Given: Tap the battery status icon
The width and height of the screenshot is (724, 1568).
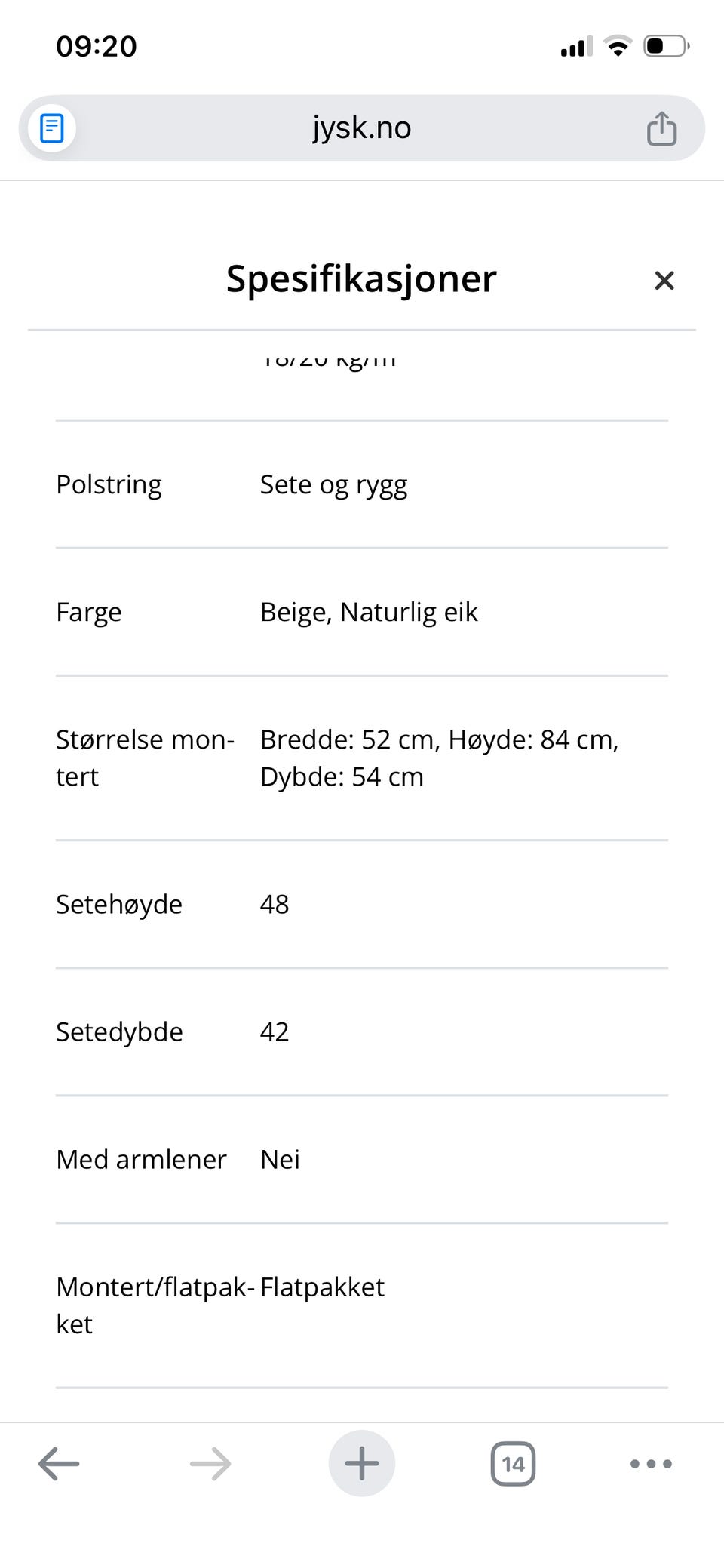Looking at the screenshot, I should coord(666,46).
